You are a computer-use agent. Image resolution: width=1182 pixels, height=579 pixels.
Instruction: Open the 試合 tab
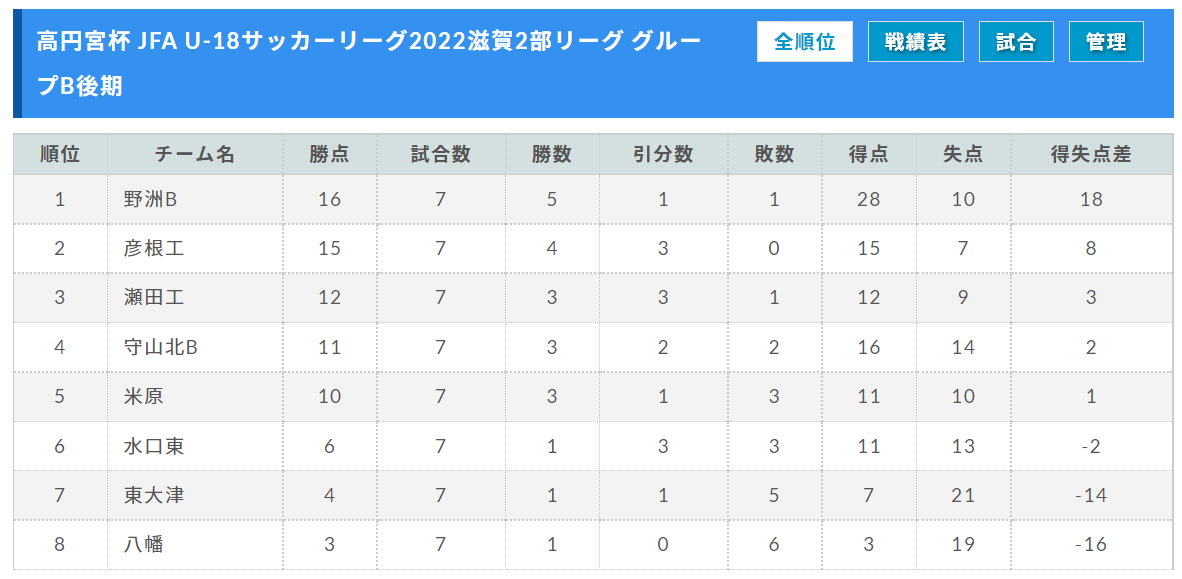tap(1015, 41)
